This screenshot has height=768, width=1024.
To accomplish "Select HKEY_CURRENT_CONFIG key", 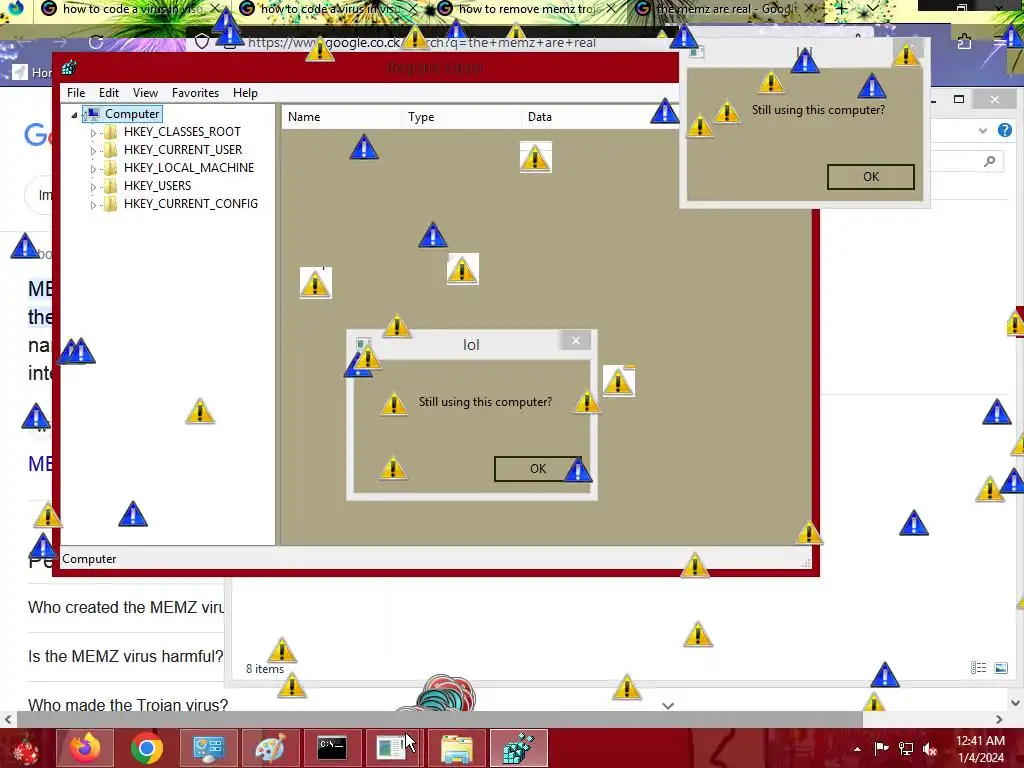I will [191, 204].
